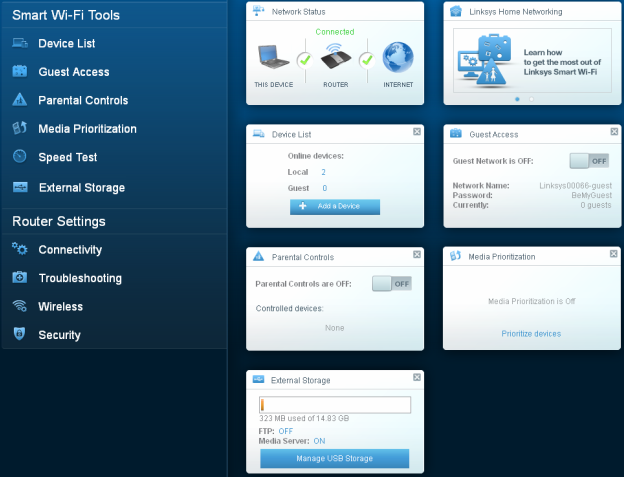Open Security router settings
Viewport: 625px width, 477px height.
point(59,335)
